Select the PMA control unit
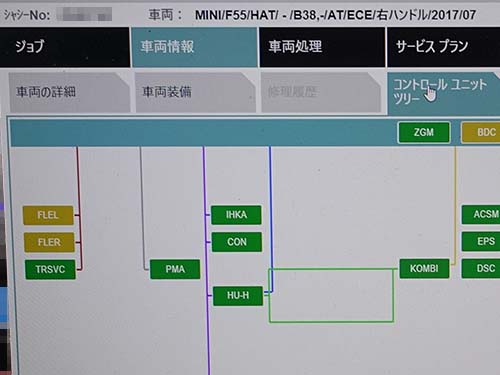The height and width of the screenshot is (375, 500). point(175,269)
